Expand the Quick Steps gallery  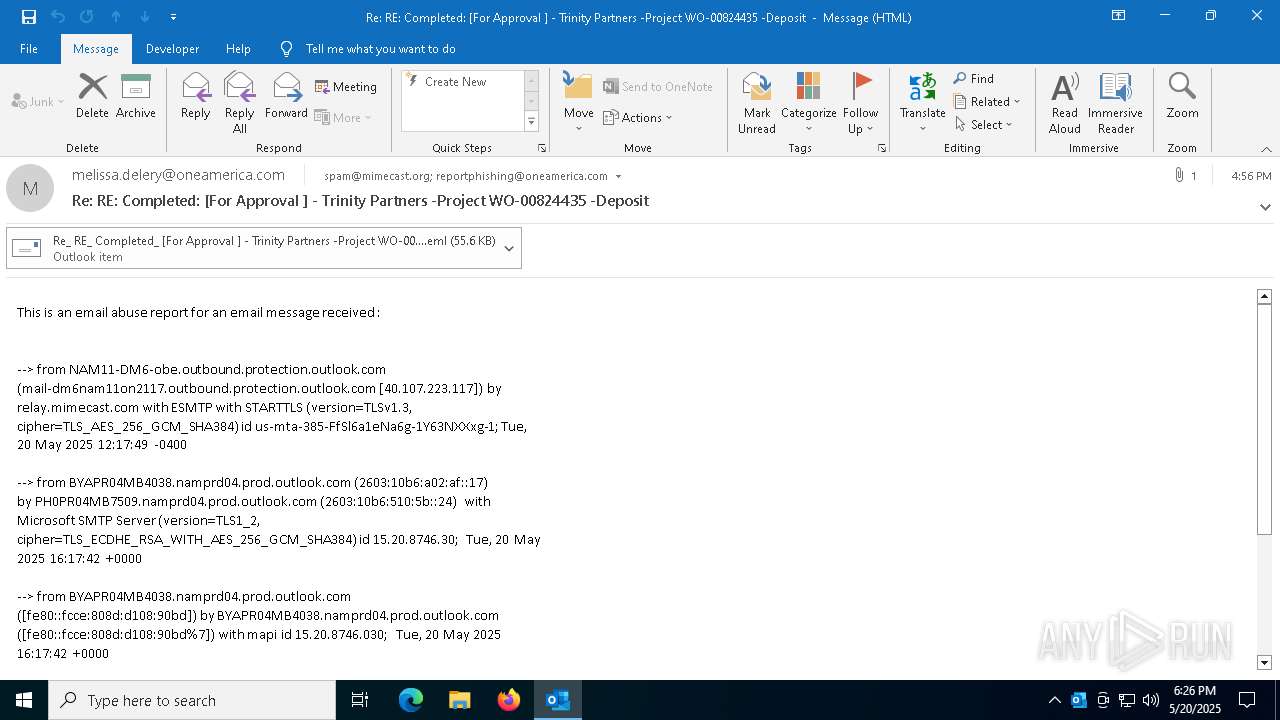pyautogui.click(x=531, y=122)
